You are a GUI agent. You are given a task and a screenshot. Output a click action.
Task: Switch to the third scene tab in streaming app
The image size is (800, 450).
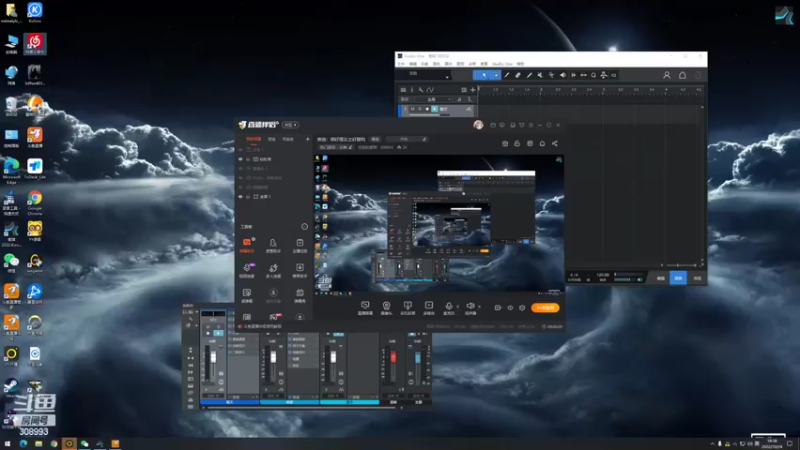coord(288,139)
